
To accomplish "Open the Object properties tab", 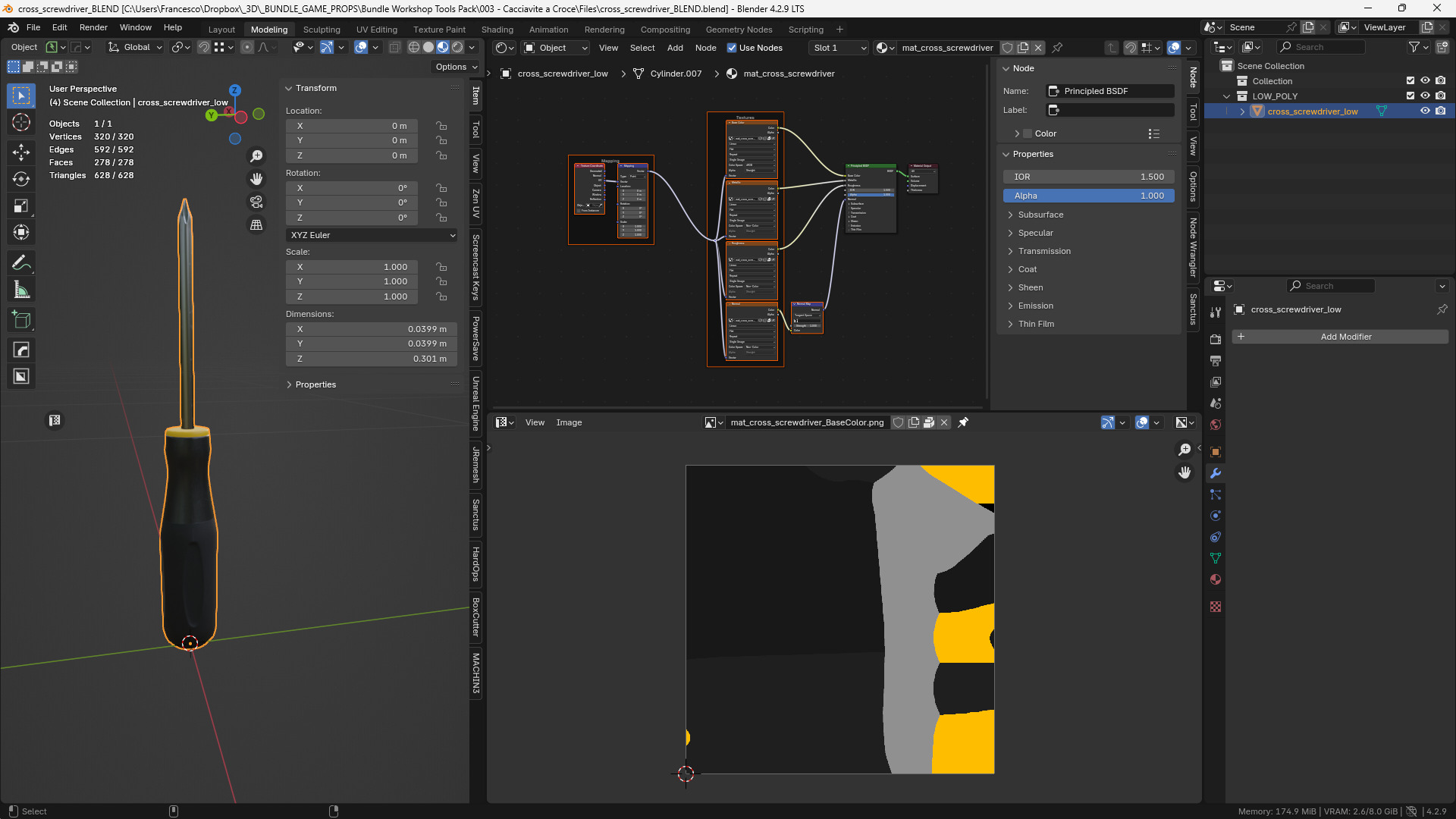I will click(1216, 452).
